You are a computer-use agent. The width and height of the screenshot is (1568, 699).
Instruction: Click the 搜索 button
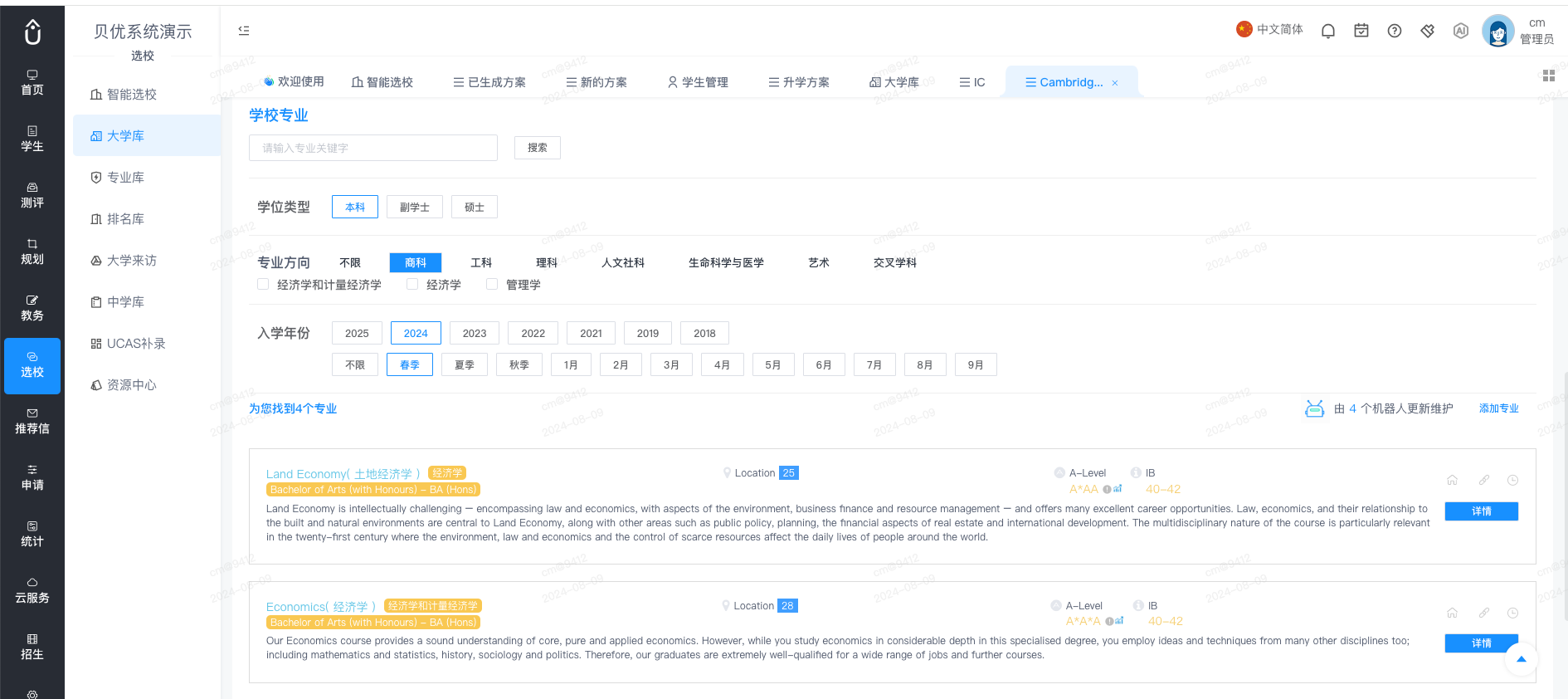click(538, 148)
